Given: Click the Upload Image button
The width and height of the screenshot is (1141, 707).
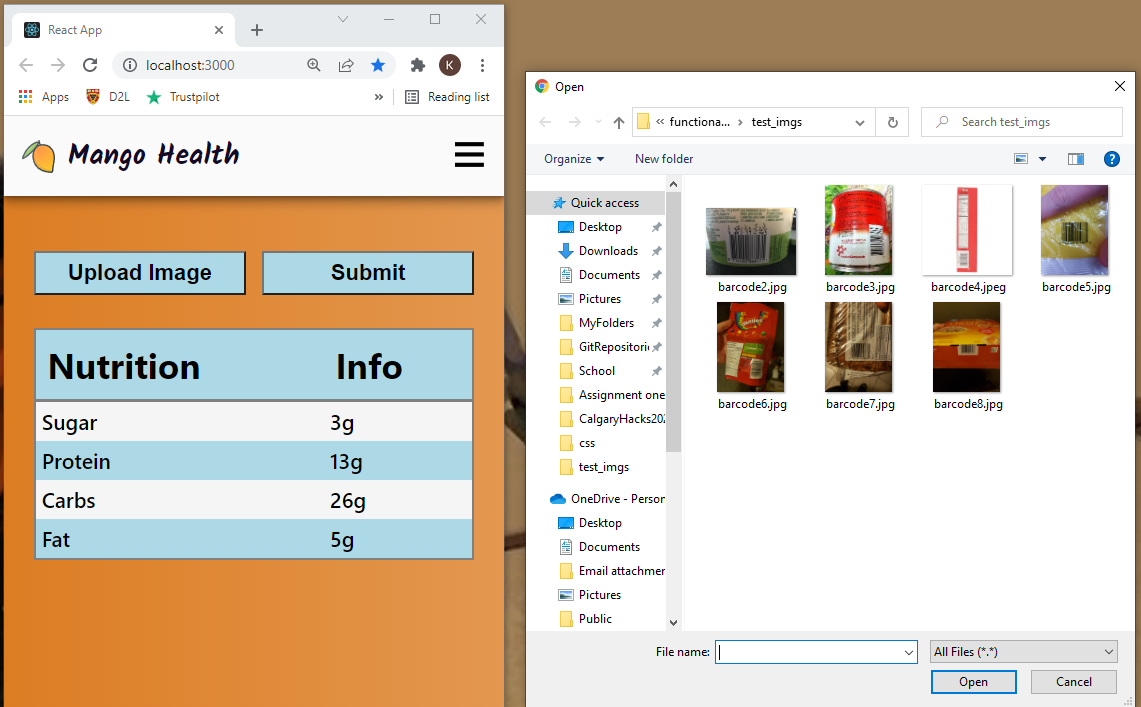Looking at the screenshot, I should click(x=140, y=273).
